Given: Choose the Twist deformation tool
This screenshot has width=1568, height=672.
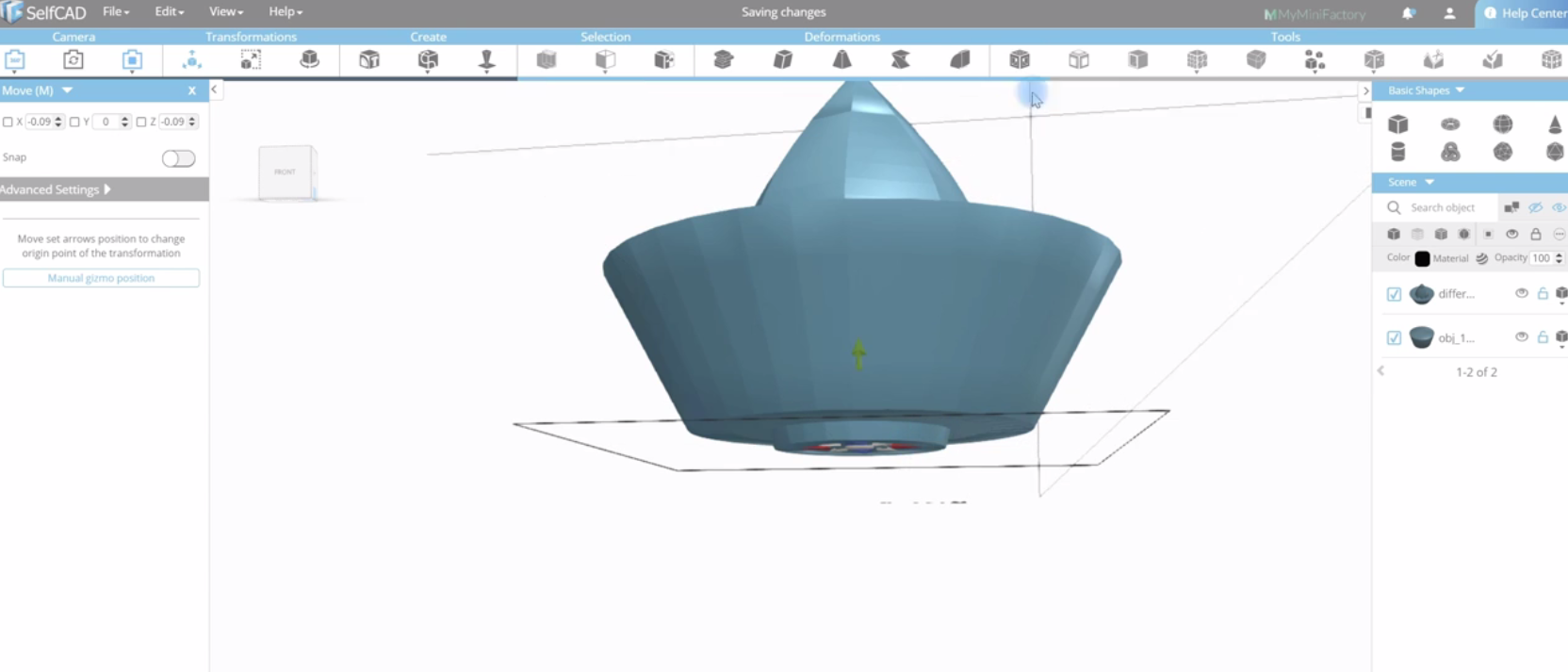Looking at the screenshot, I should [901, 60].
